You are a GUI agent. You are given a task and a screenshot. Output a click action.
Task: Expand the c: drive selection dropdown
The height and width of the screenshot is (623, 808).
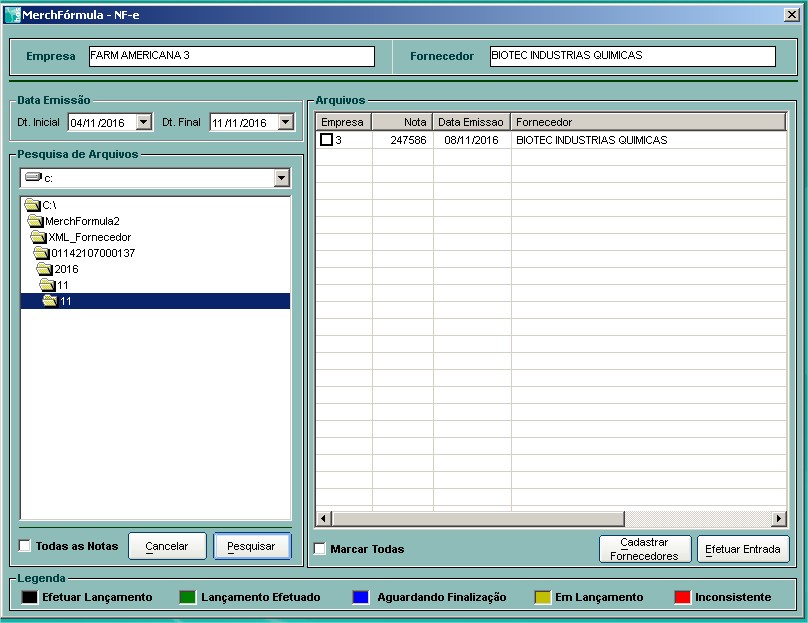coord(281,178)
